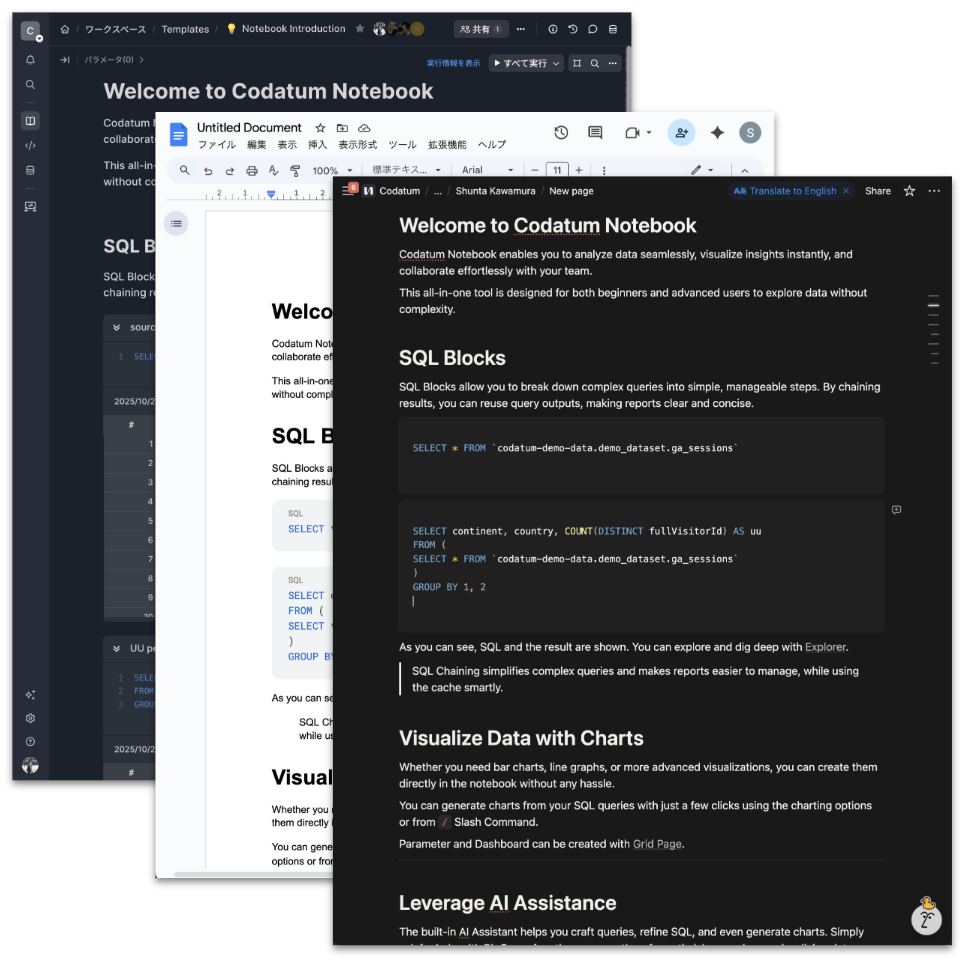Viewport: 978px width, 974px height.
Task: Click spell check icon in Google Docs toolbar
Action: [274, 170]
